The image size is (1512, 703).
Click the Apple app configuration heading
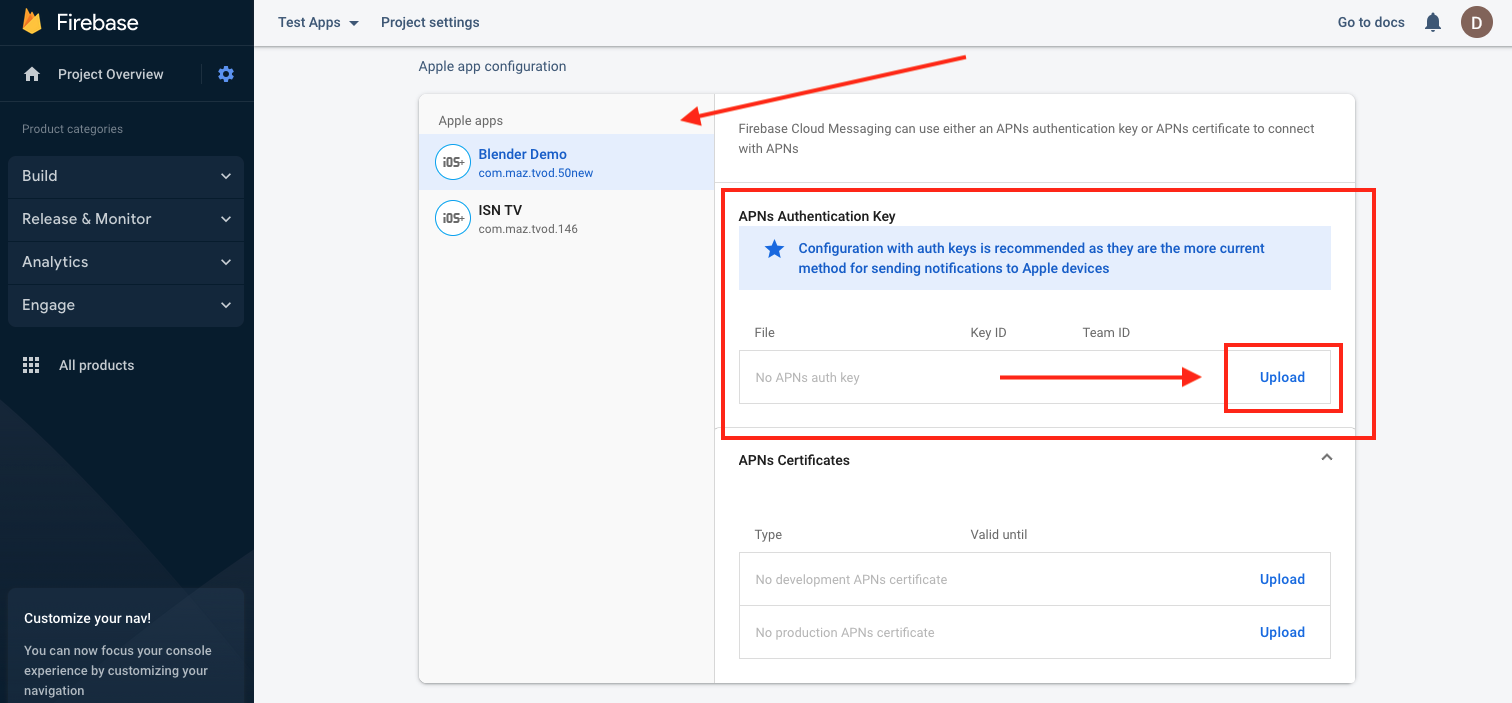tap(492, 66)
